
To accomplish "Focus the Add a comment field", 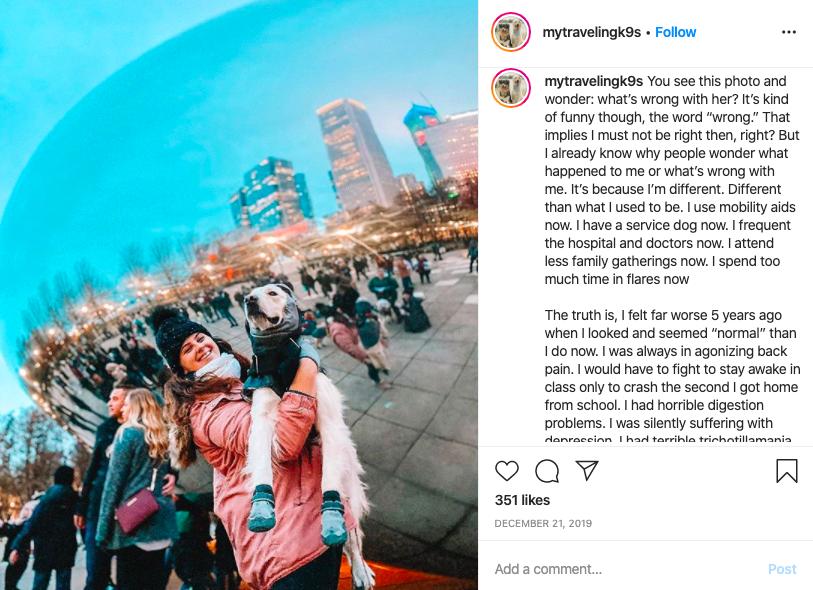I will pyautogui.click(x=625, y=569).
